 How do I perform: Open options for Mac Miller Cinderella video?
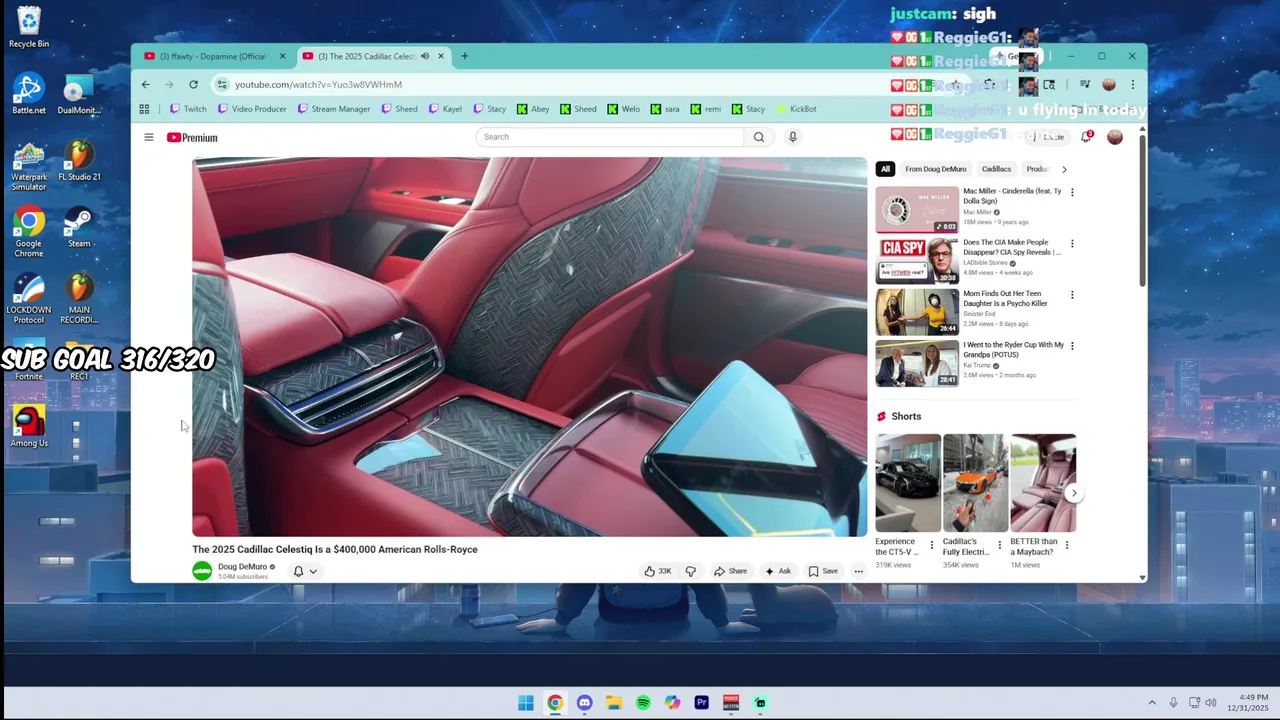click(x=1072, y=192)
